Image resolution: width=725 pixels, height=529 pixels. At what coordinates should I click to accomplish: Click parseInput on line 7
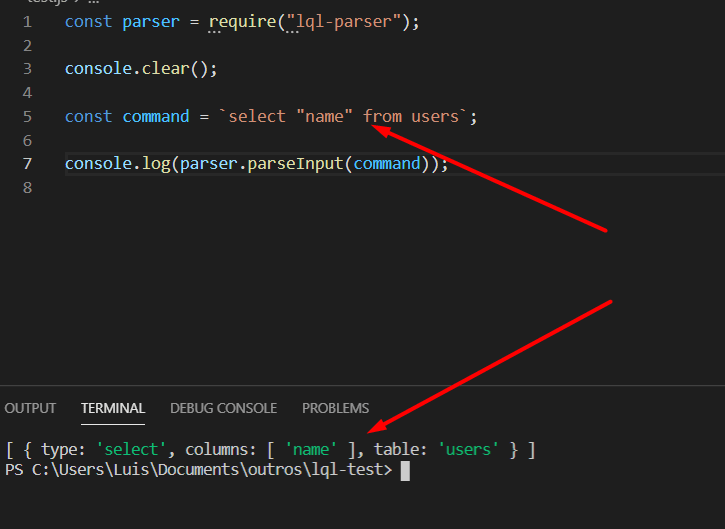[x=295, y=164]
